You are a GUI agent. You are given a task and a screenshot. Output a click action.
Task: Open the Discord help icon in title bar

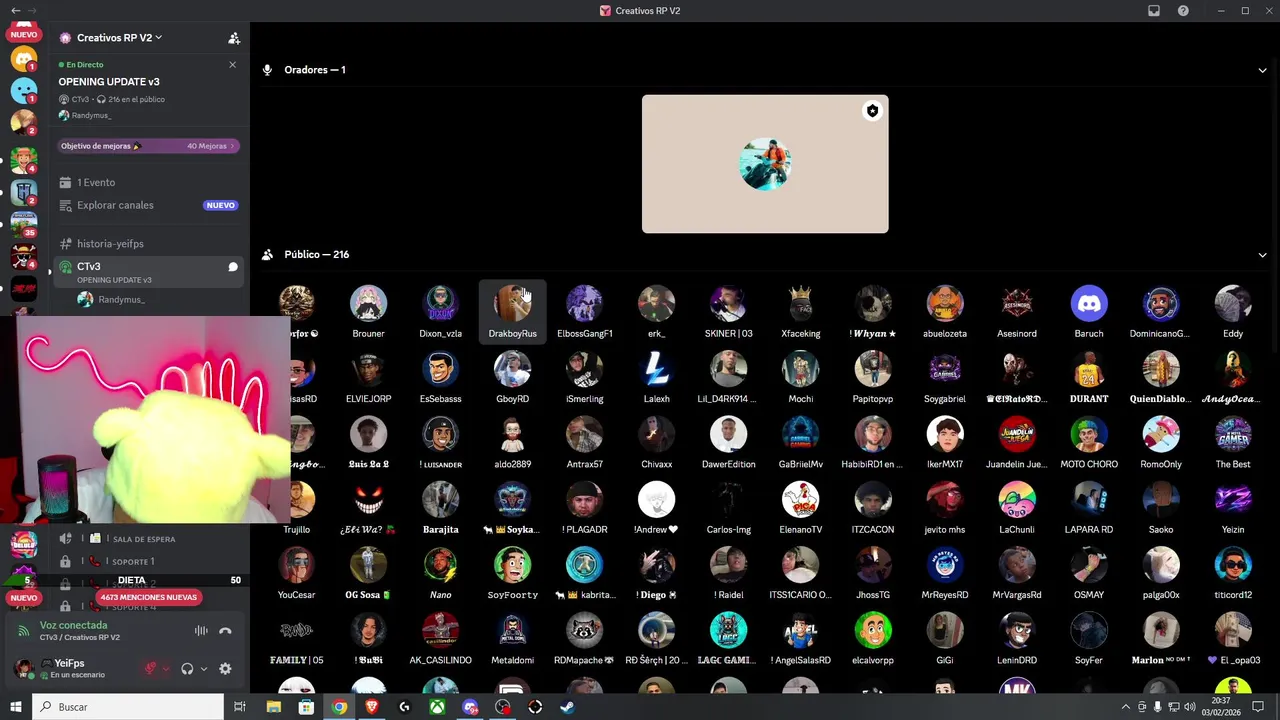pyautogui.click(x=1183, y=11)
